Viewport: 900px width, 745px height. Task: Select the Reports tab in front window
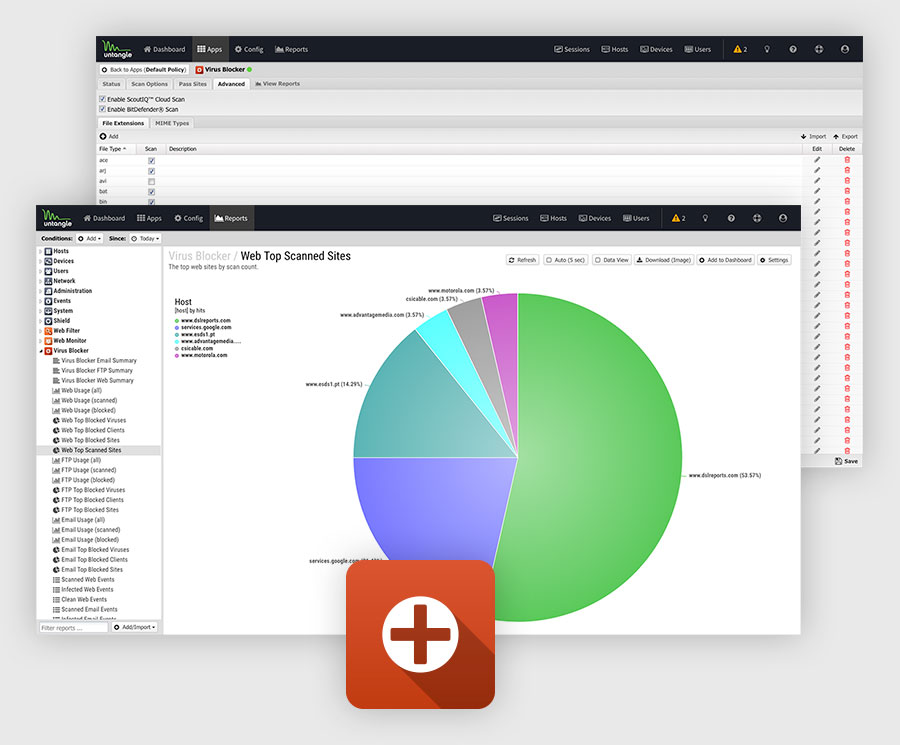coord(231,218)
